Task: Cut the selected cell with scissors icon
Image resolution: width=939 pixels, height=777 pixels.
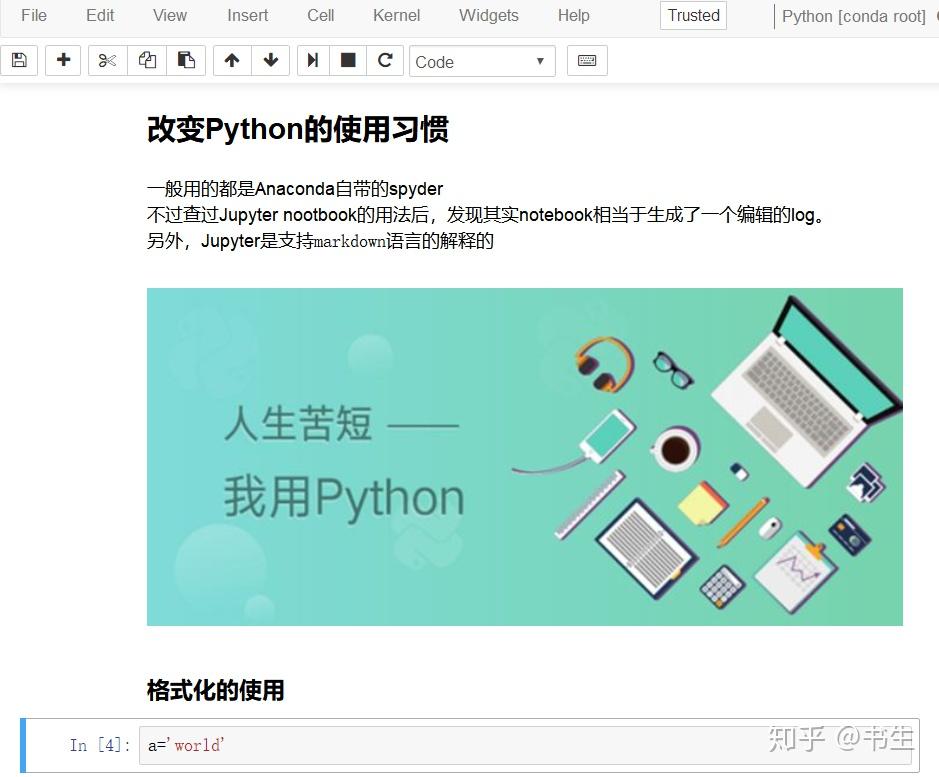Action: 106,60
